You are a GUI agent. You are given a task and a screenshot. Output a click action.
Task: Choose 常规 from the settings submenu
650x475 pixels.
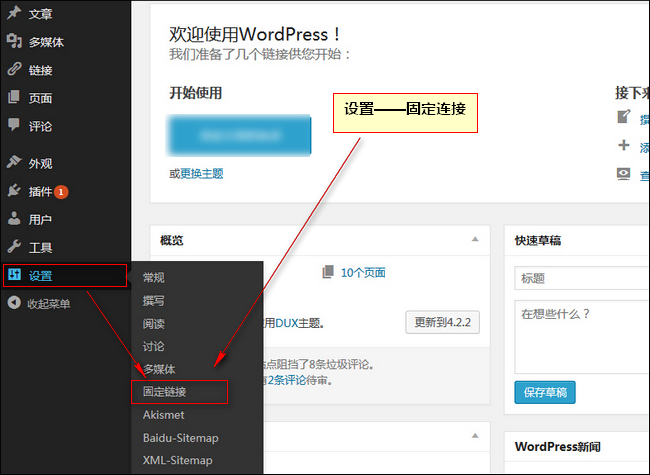[154, 277]
